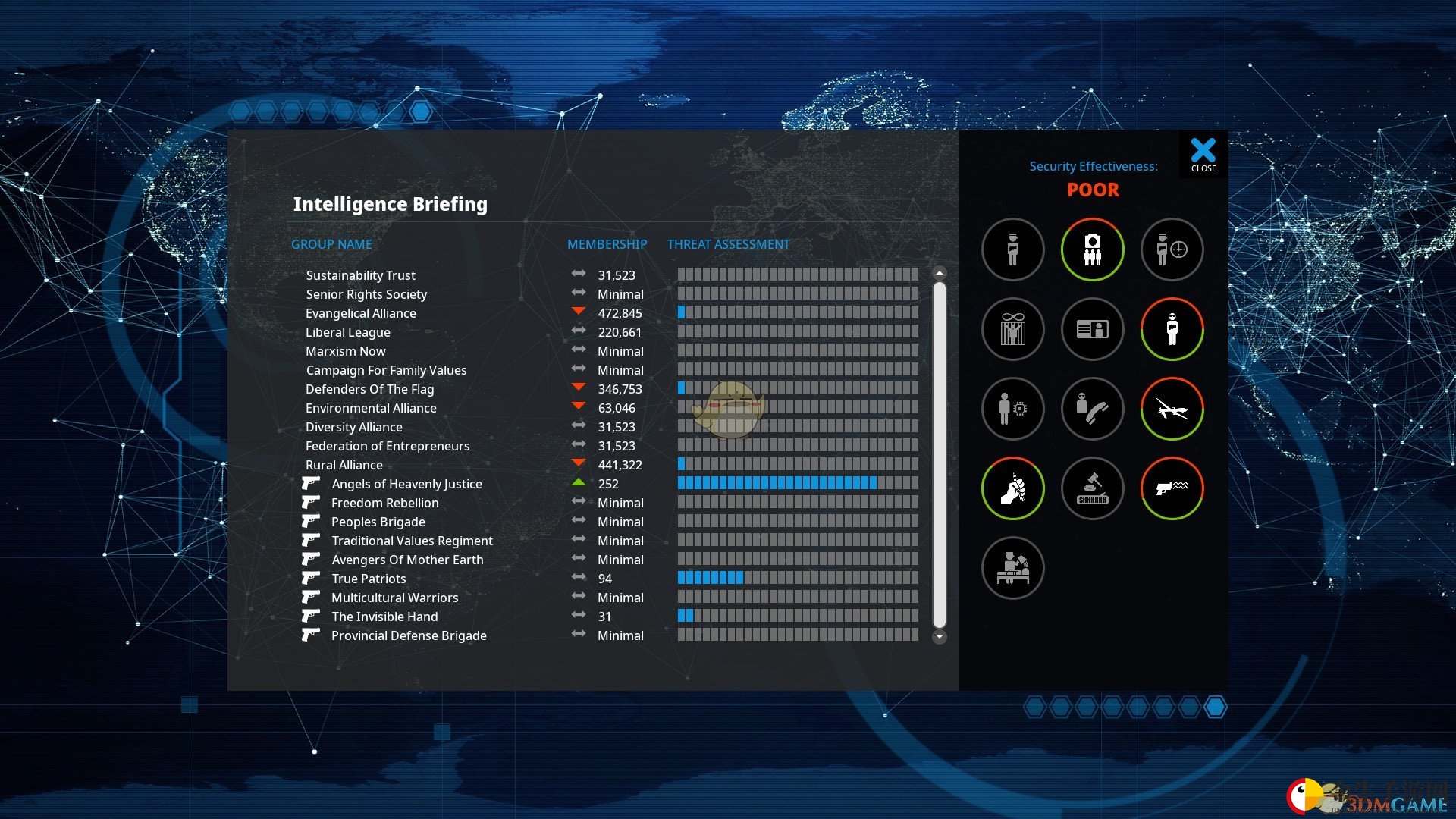
Task: Click the gun icon beside Angels of Heavenly Justice
Action: point(310,483)
